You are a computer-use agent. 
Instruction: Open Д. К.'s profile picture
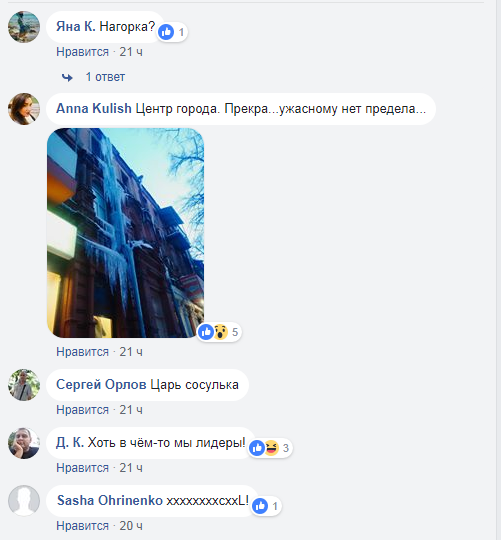point(24,443)
